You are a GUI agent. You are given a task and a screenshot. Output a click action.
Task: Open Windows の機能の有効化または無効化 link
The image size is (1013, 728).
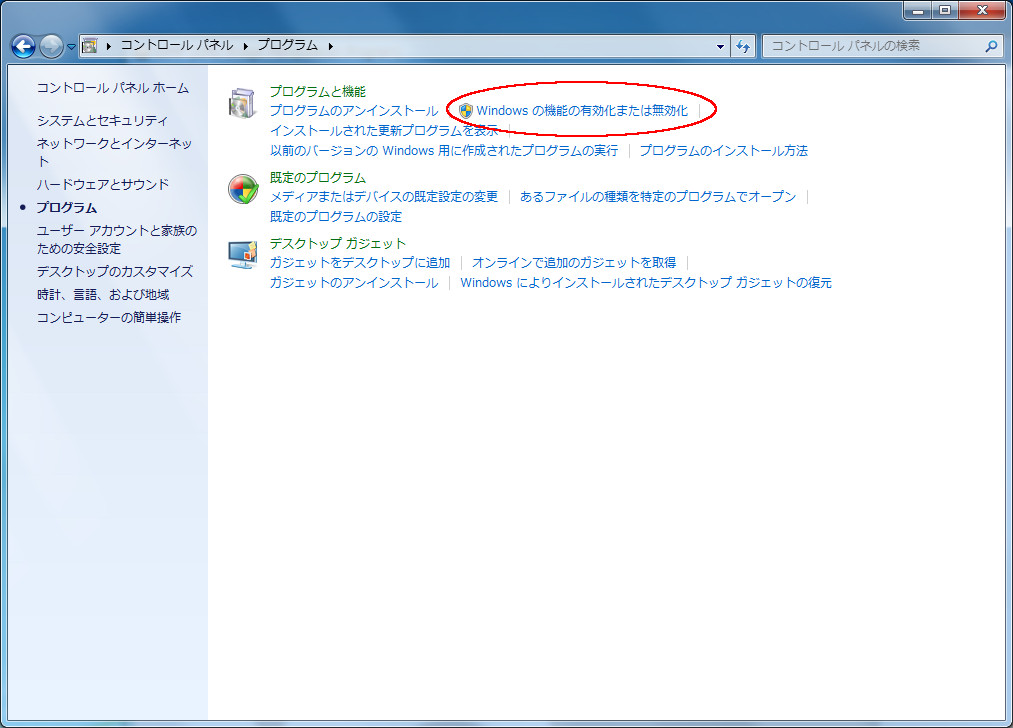click(x=582, y=111)
